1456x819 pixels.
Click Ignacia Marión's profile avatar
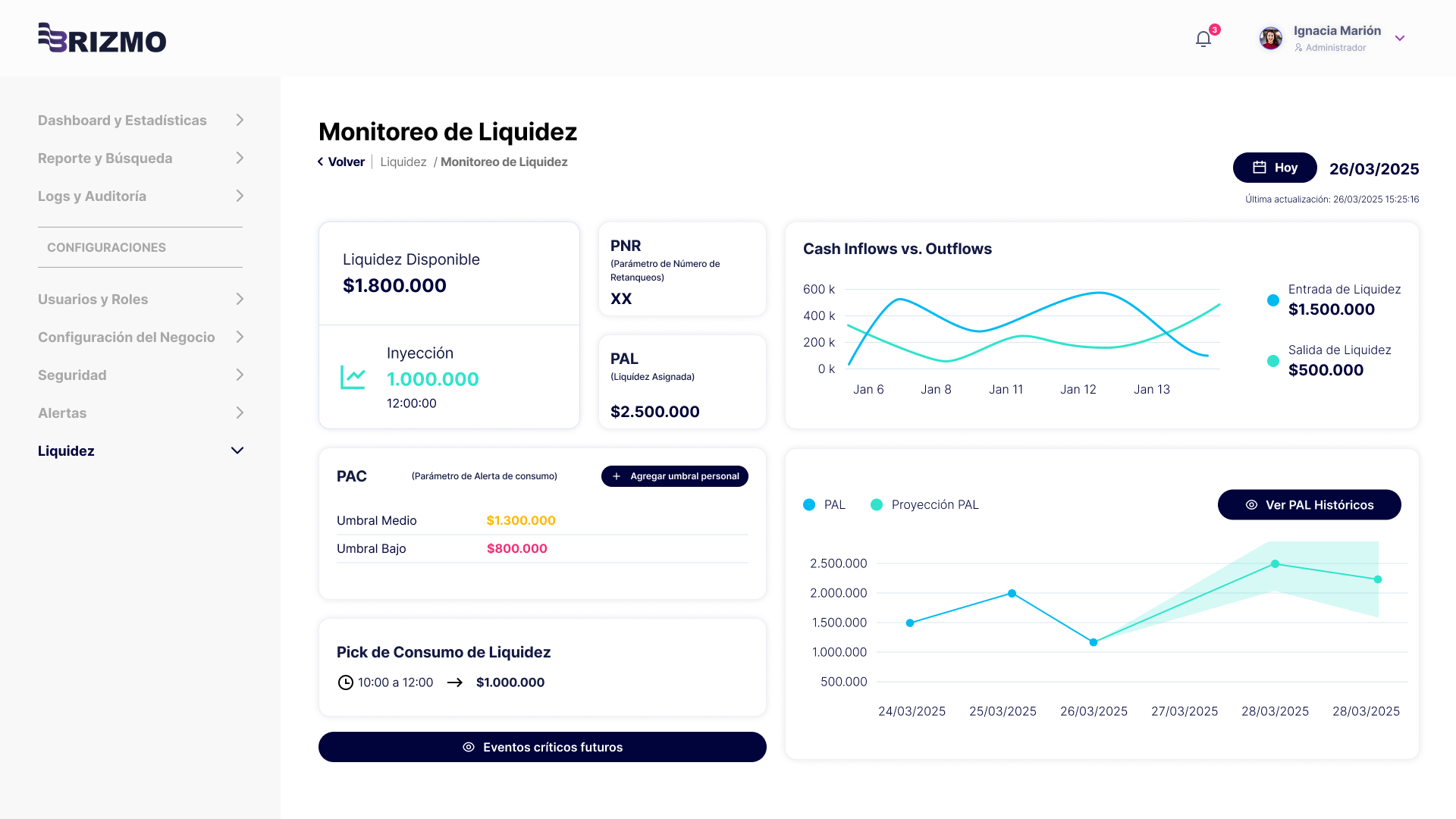pos(1271,38)
